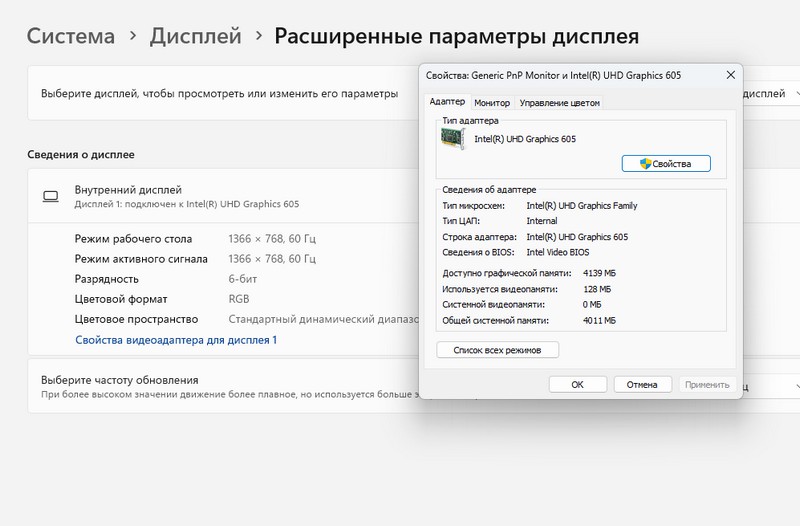Navigate to Дисплей in the breadcrumb
Image resolution: width=800 pixels, height=526 pixels.
pyautogui.click(x=195, y=36)
